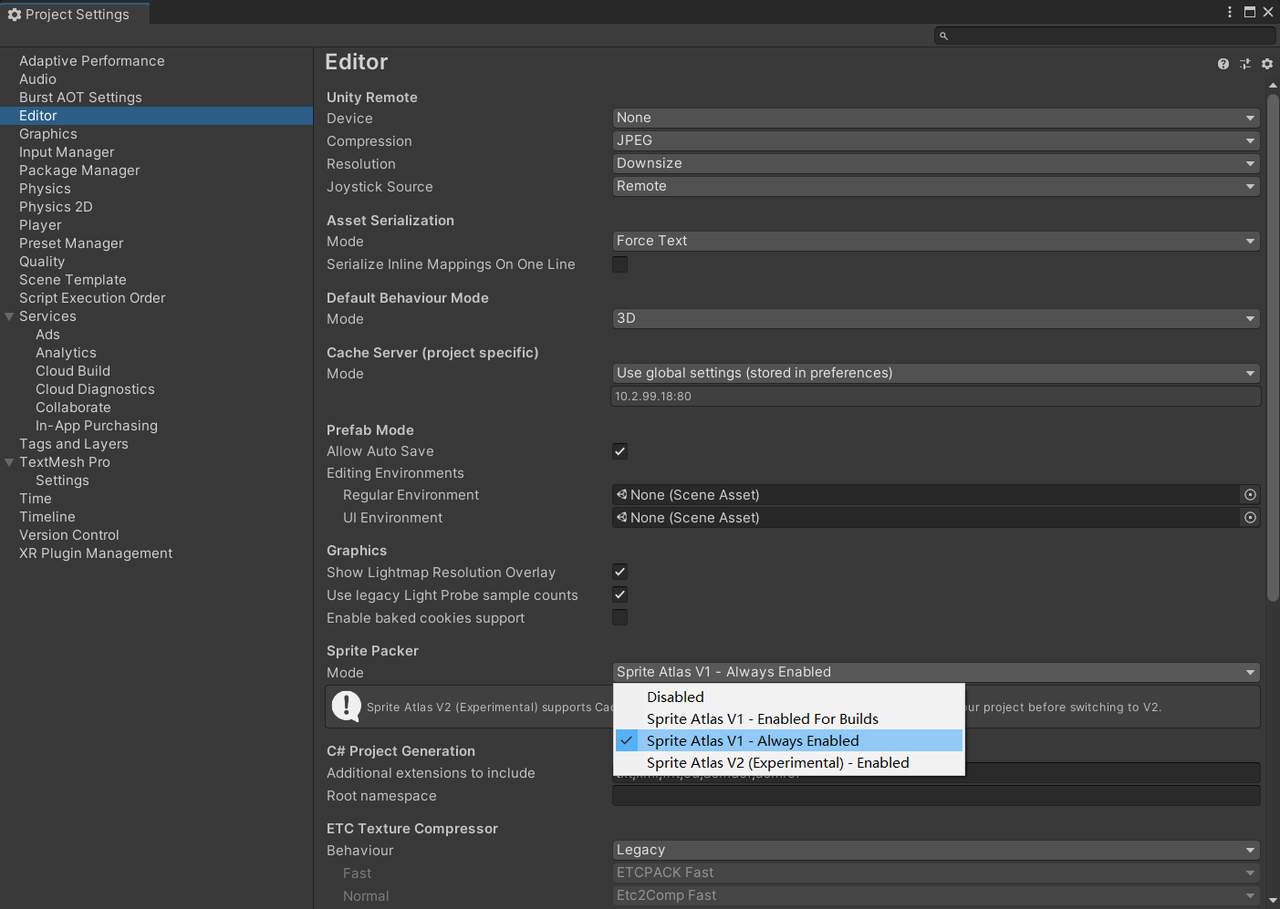The height and width of the screenshot is (909, 1280).
Task: Open Default Behaviour Mode 3D dropdown
Action: click(936, 319)
